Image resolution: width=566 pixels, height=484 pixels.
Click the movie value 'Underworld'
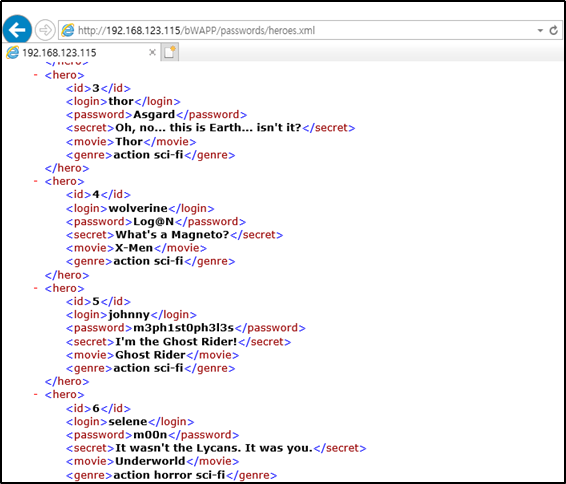click(150, 461)
